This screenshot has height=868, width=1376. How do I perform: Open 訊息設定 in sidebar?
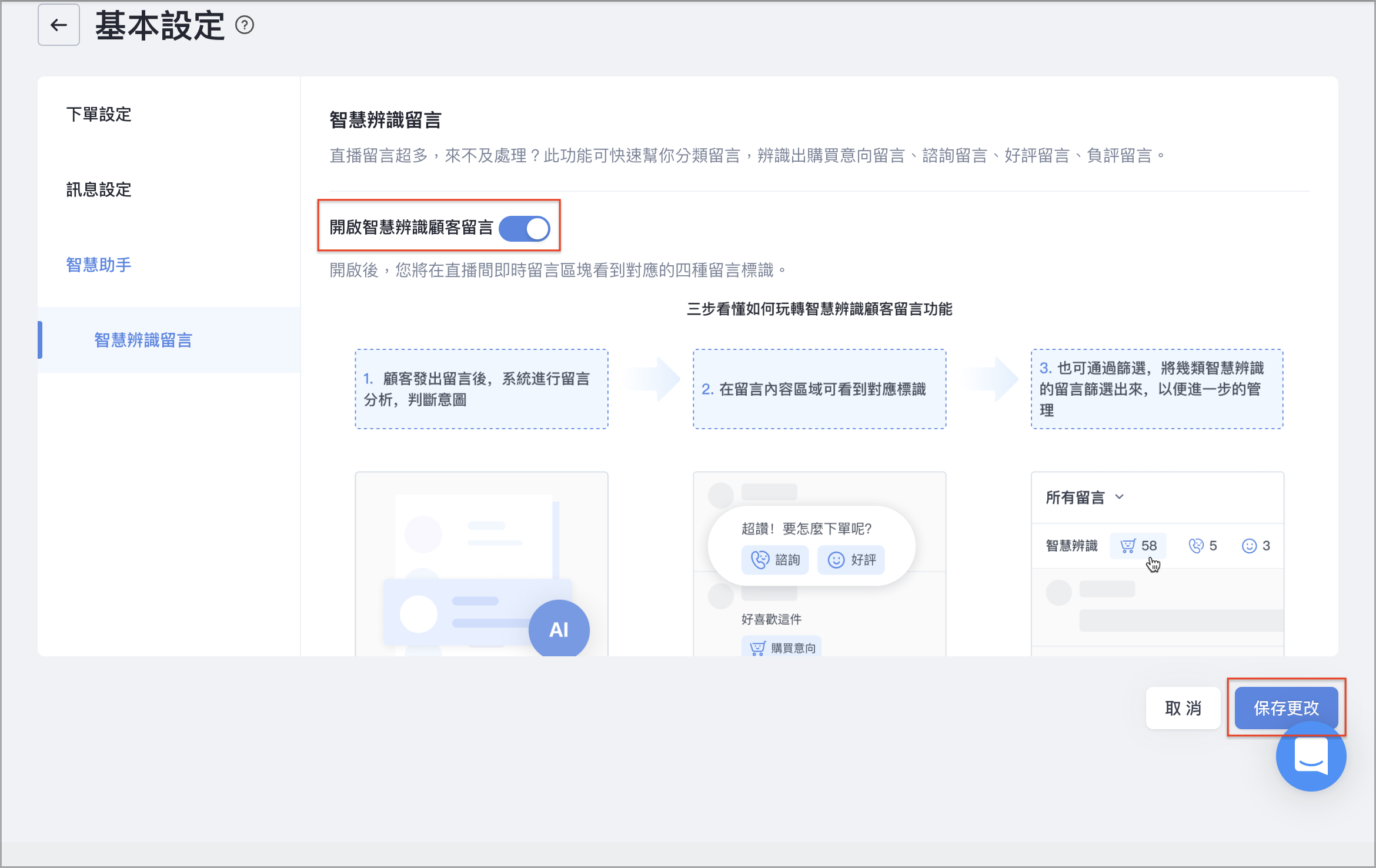(99, 189)
